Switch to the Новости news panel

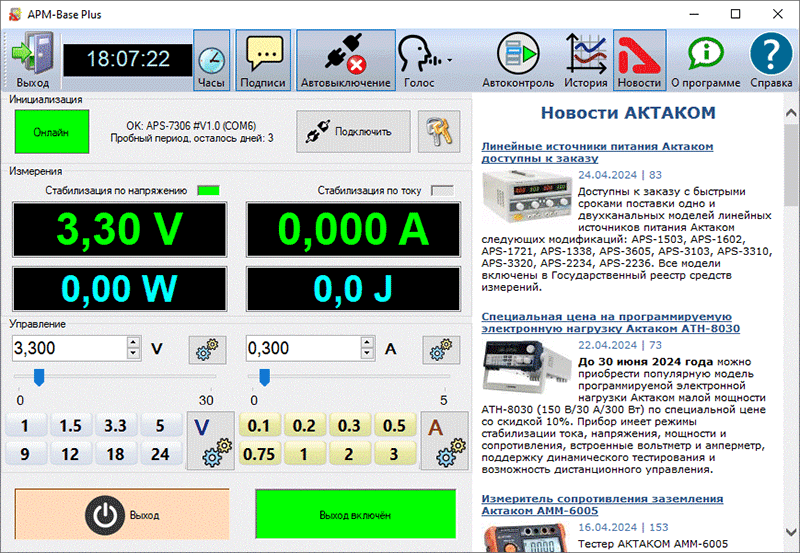tap(639, 59)
